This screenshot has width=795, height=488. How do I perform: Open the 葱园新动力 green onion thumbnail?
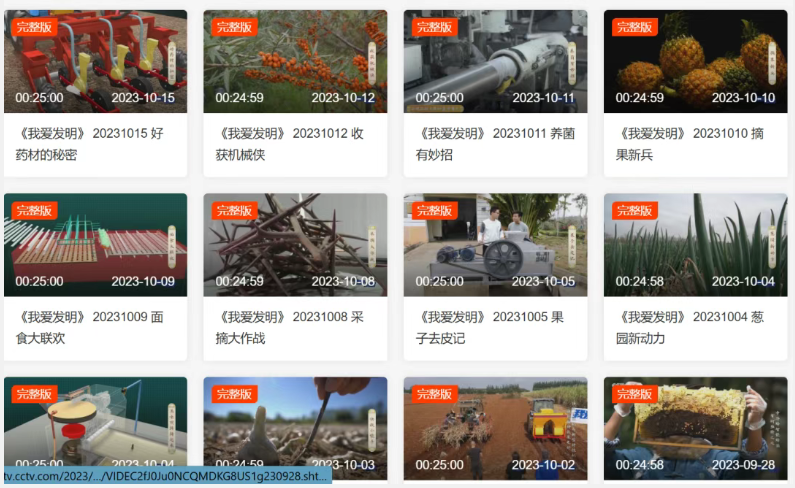click(695, 245)
